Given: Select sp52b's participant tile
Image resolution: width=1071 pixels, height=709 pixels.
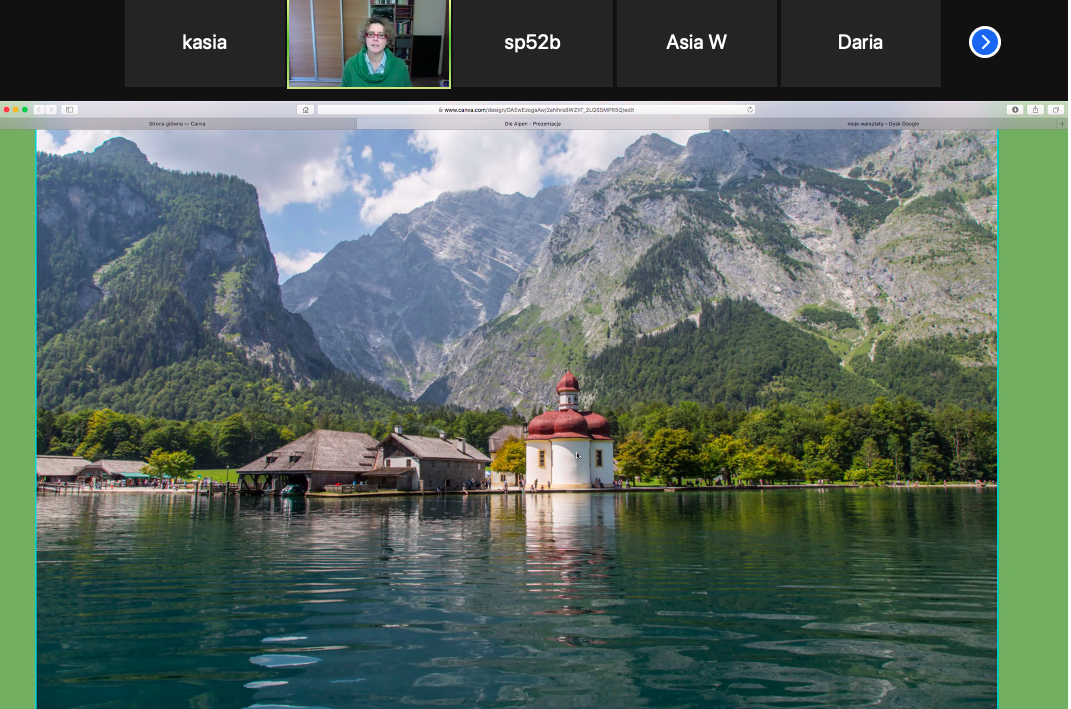Looking at the screenshot, I should 532,43.
